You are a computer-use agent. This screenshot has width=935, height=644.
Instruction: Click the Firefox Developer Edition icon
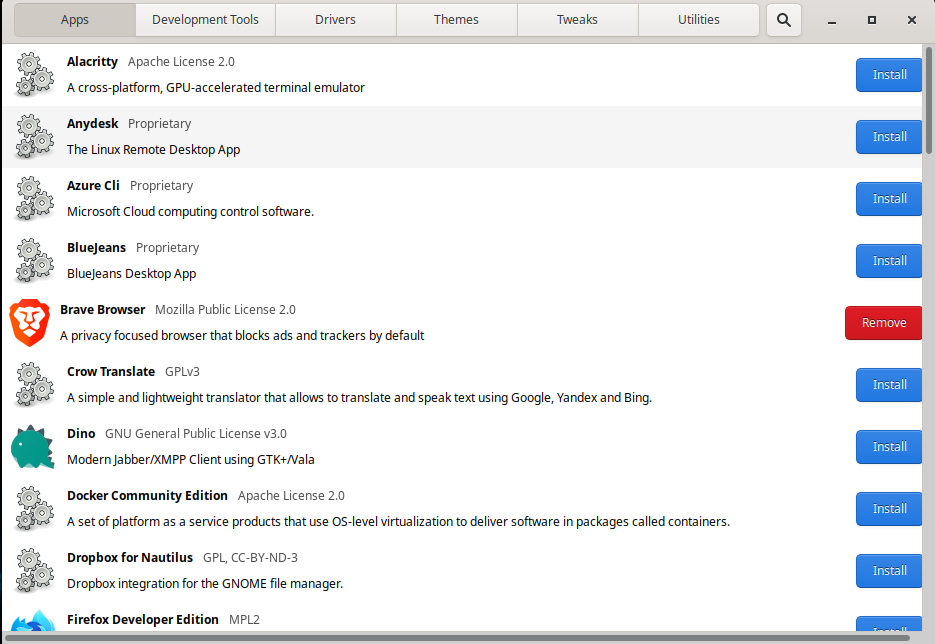[x=33, y=620]
